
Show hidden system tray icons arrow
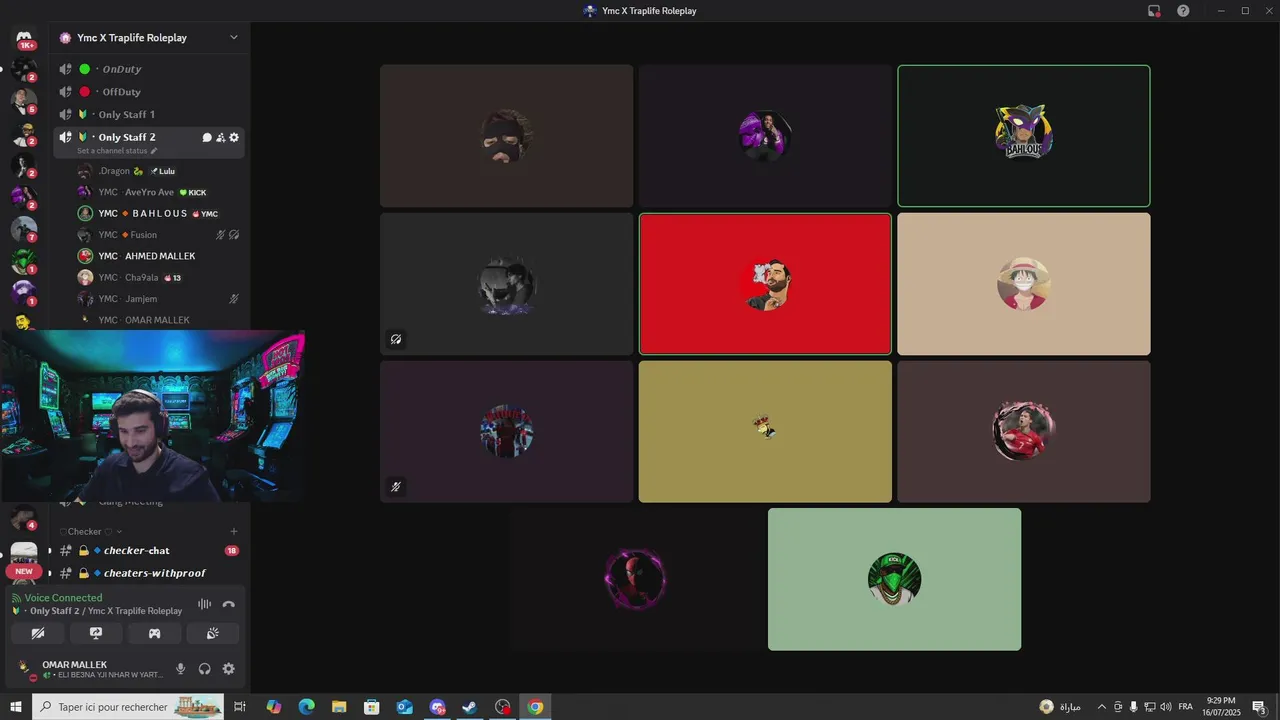click(1102, 707)
